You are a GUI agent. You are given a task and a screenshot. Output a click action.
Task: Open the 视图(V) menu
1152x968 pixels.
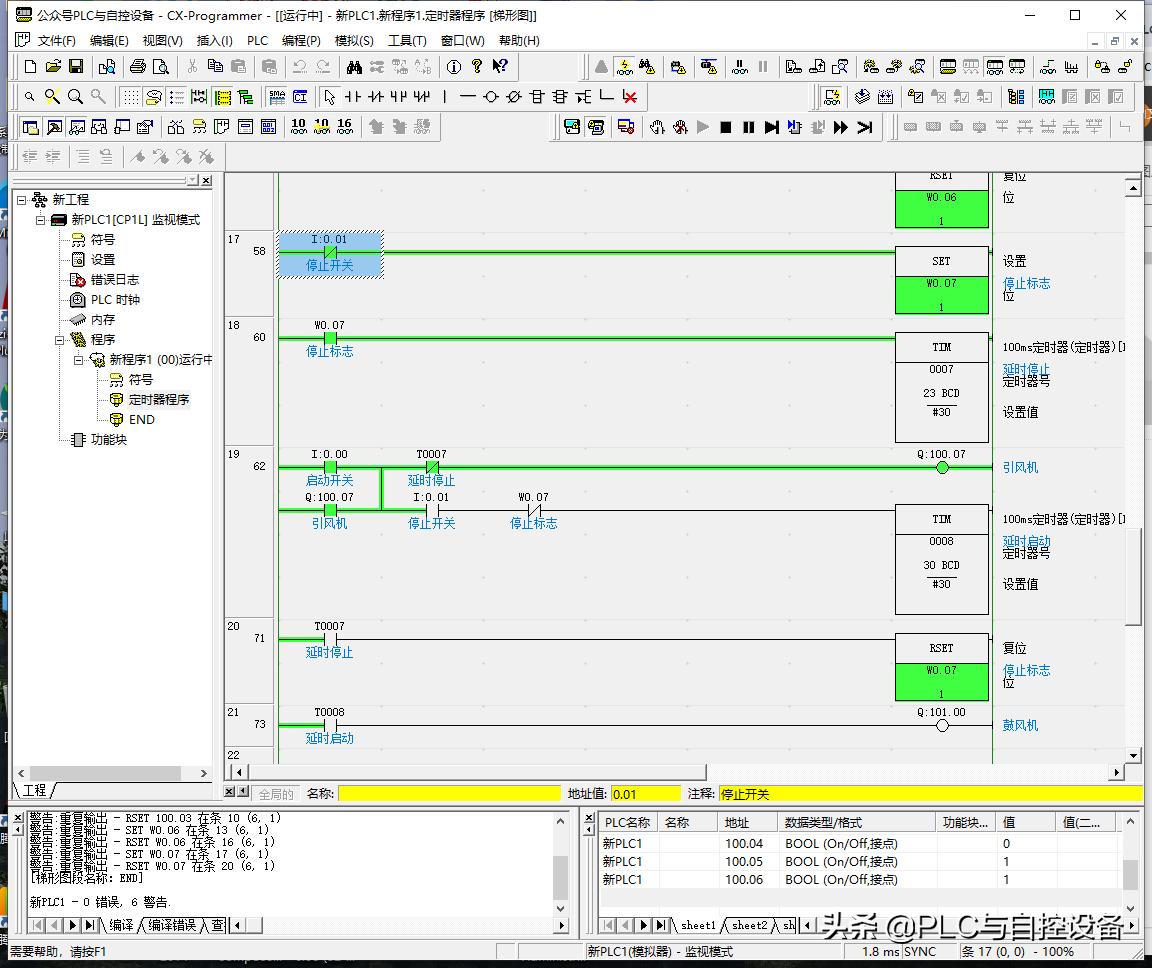(162, 40)
